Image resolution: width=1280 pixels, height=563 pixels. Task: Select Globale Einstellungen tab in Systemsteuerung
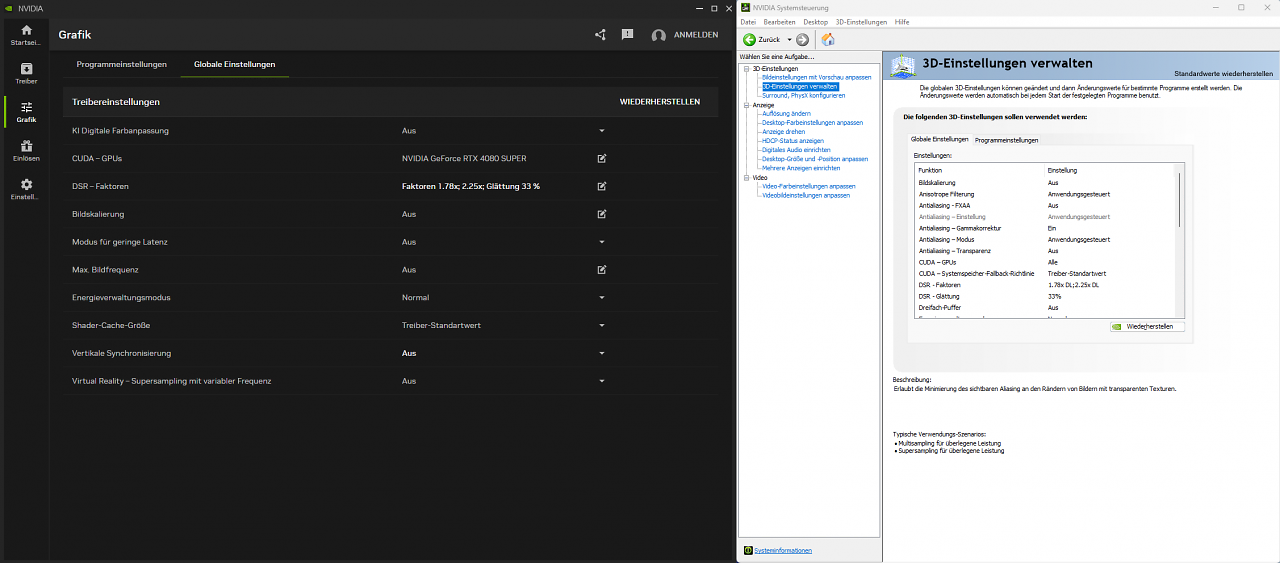(x=940, y=139)
